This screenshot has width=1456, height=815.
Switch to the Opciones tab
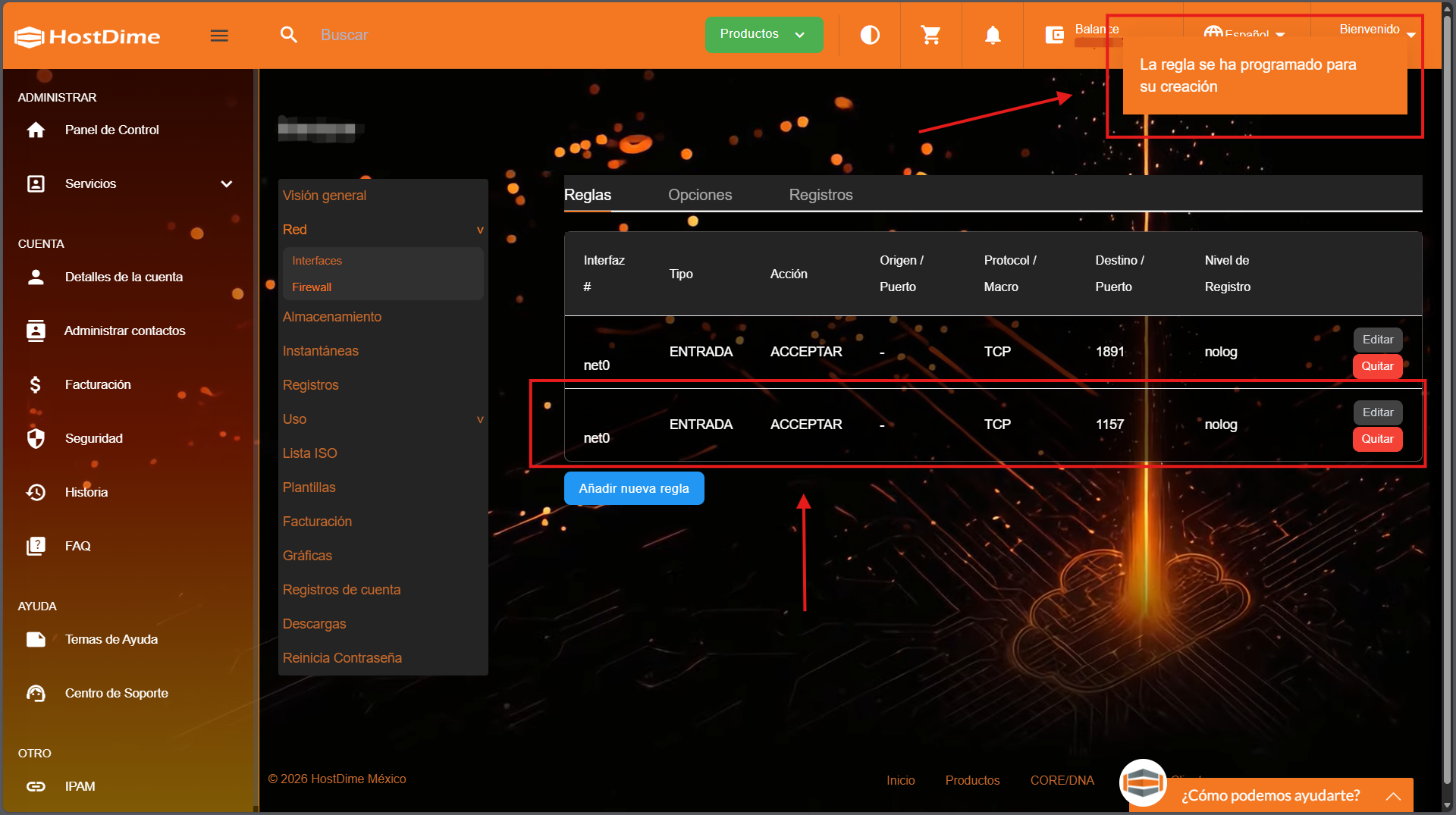[699, 195]
